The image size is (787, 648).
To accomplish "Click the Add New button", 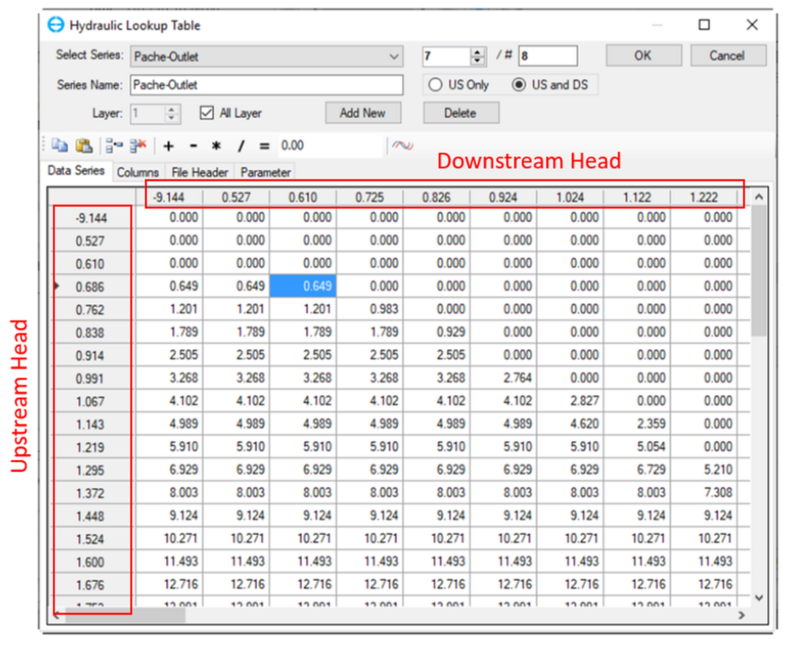I will click(x=362, y=113).
